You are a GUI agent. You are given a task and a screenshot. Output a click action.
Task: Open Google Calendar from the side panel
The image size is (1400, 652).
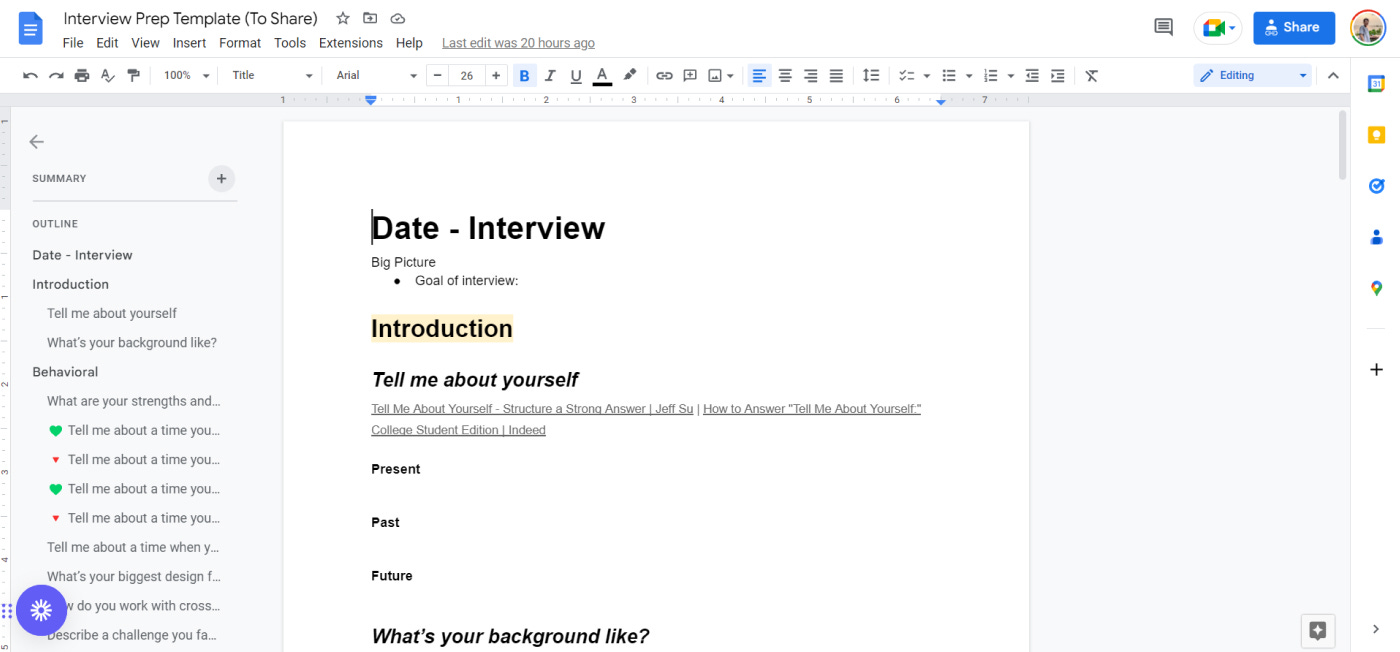1376,83
